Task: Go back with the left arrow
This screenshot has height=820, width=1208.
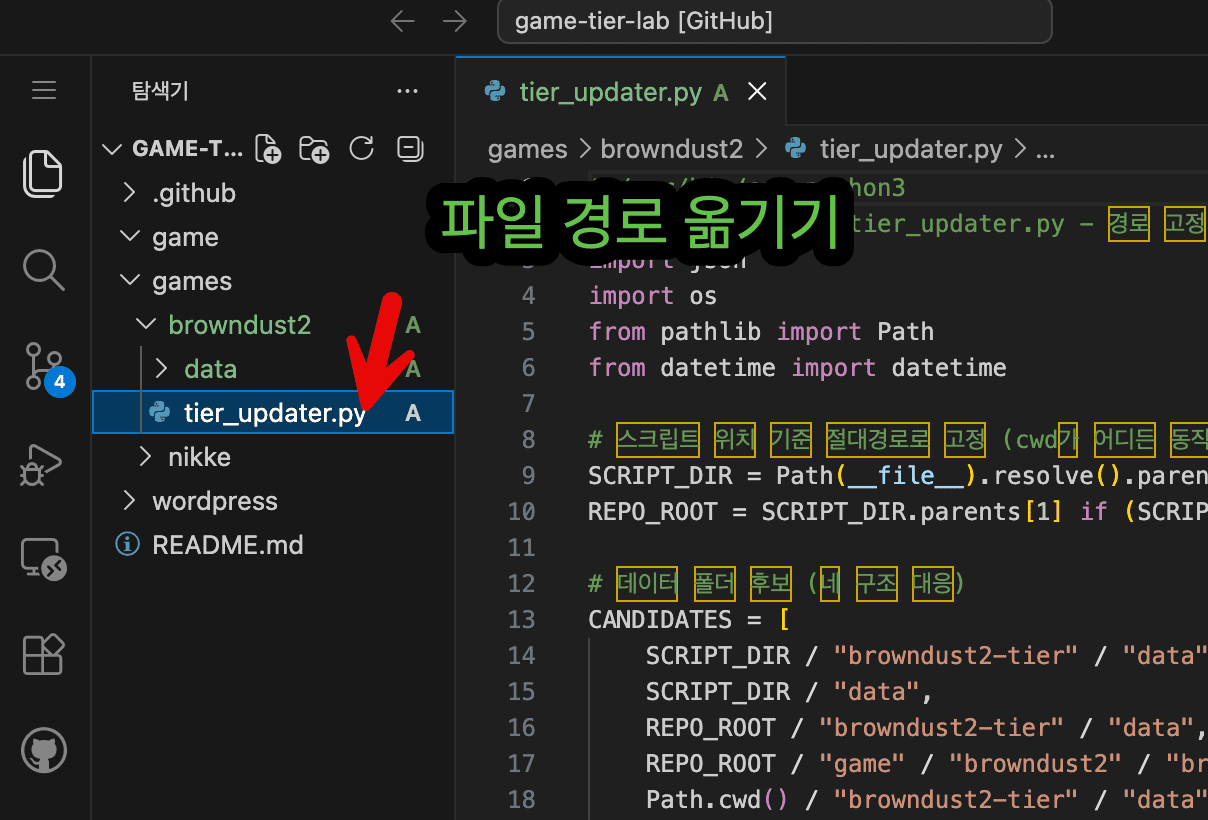Action: click(402, 21)
